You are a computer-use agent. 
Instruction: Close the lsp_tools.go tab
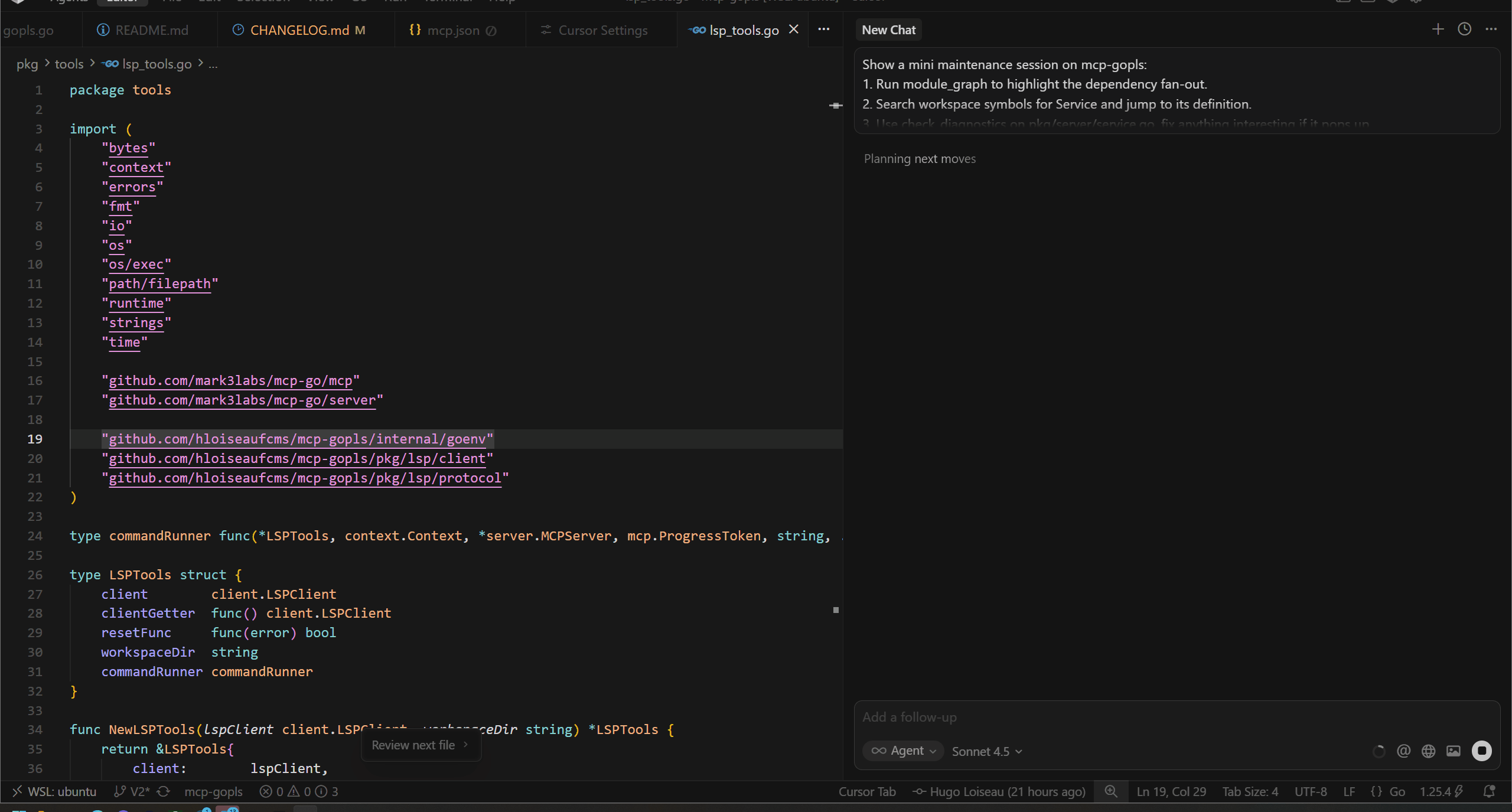[x=794, y=30]
